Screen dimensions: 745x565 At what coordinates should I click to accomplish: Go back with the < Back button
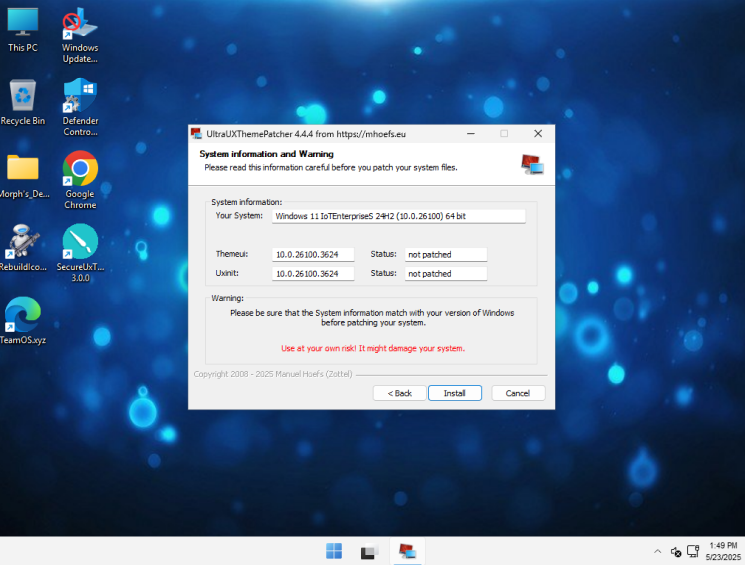coord(400,393)
